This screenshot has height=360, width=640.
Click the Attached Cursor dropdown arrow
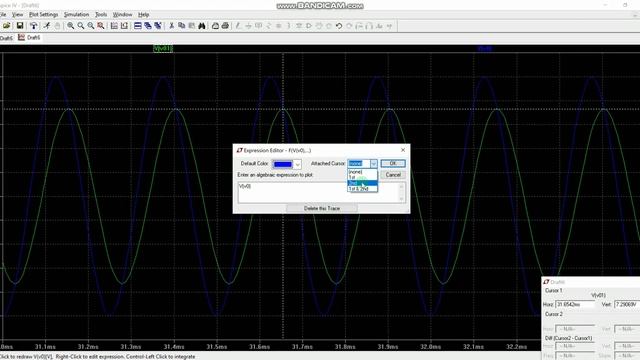373,164
